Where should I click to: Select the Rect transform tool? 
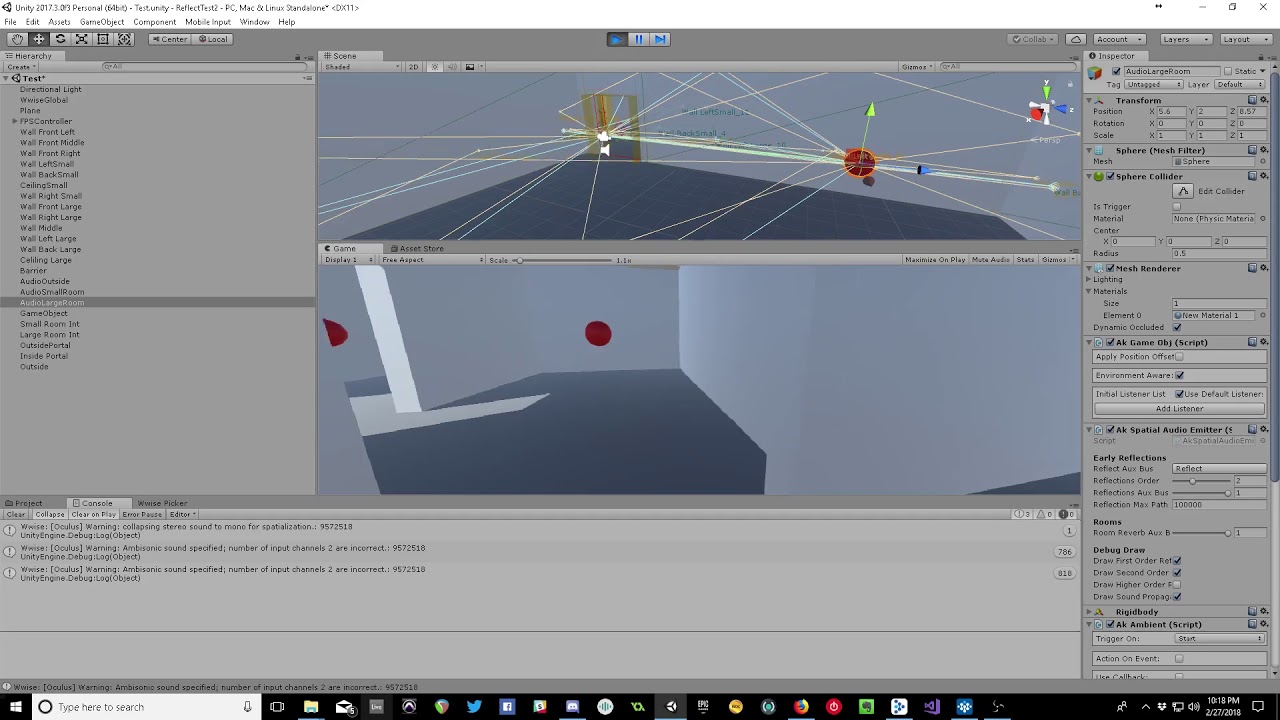103,39
